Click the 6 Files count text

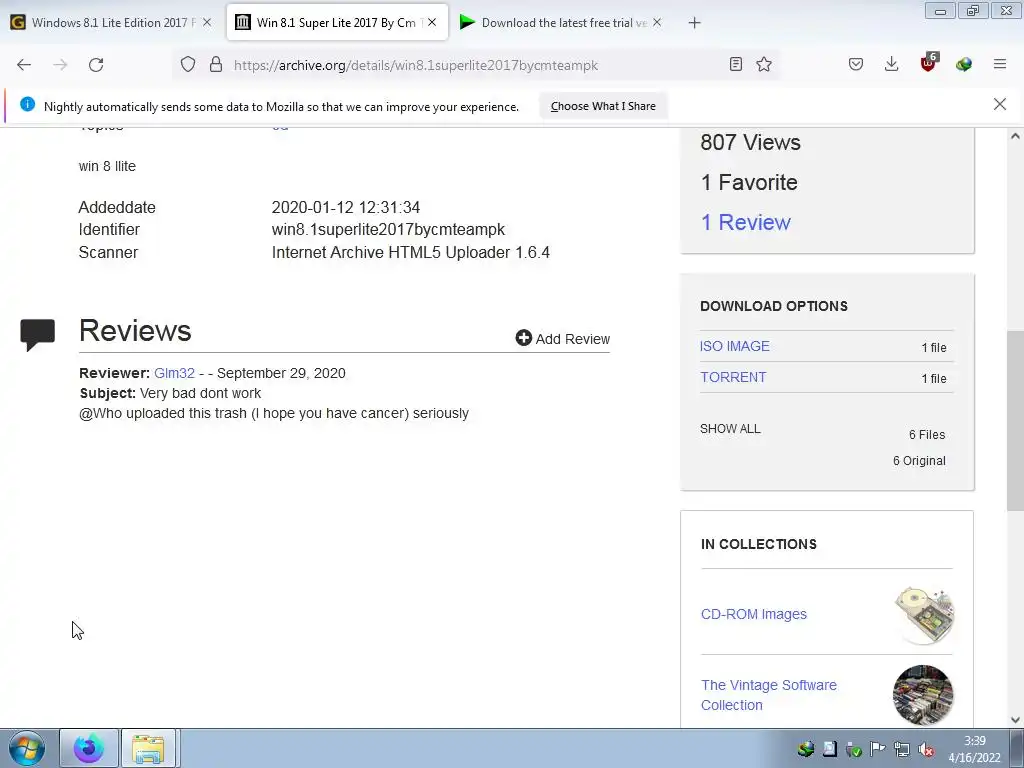[927, 434]
